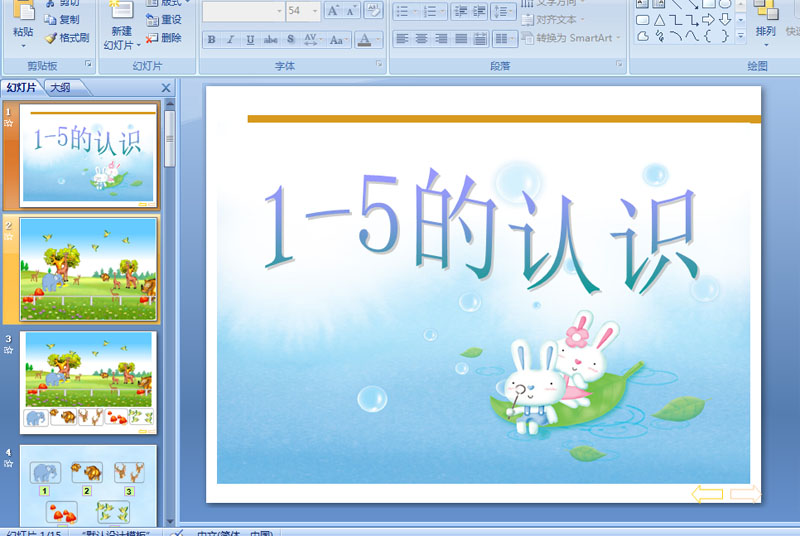Select slide 2 forest animals thumbnail
The image size is (800, 536).
pyautogui.click(x=88, y=269)
